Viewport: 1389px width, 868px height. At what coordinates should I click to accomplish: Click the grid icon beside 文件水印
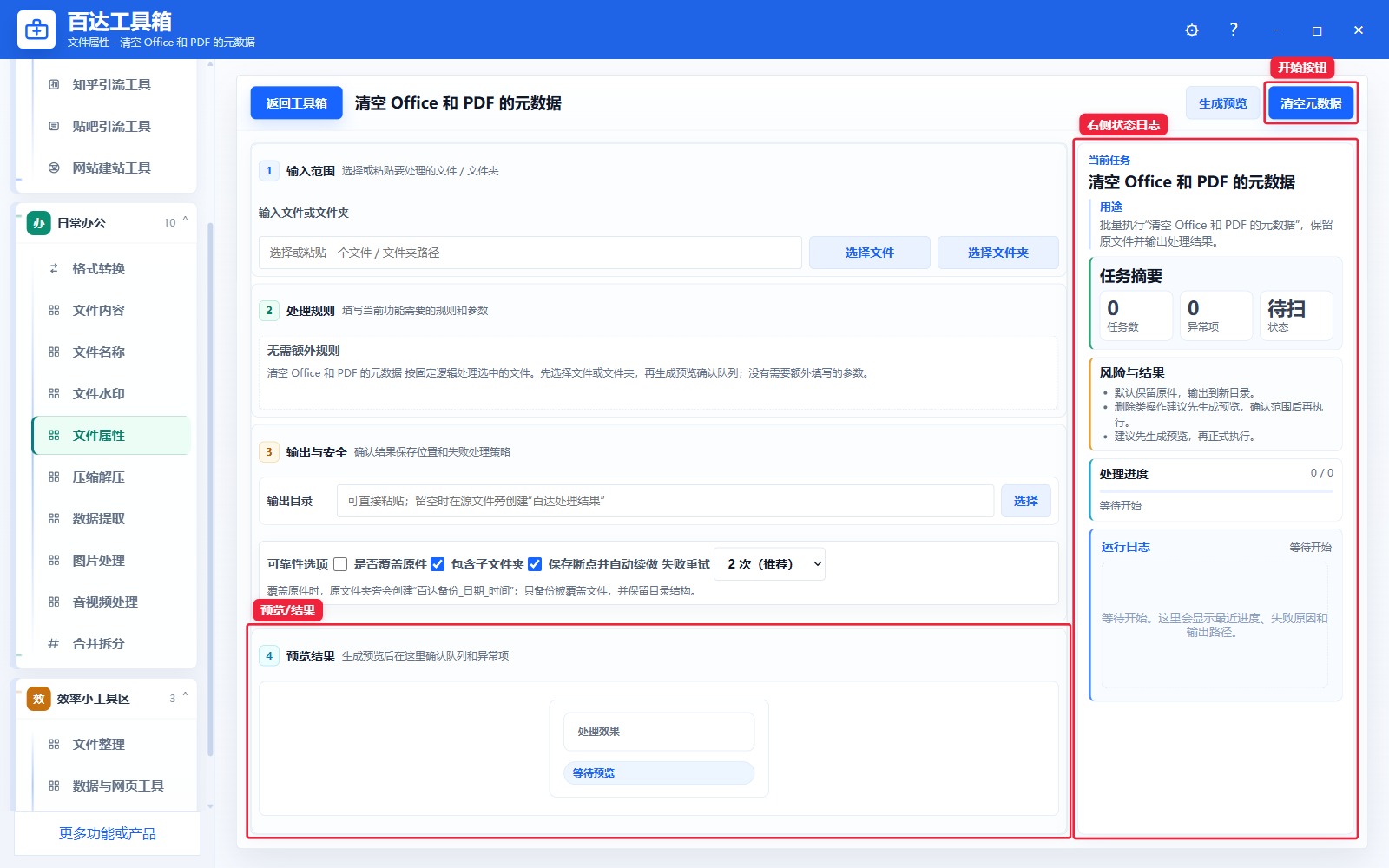54,393
